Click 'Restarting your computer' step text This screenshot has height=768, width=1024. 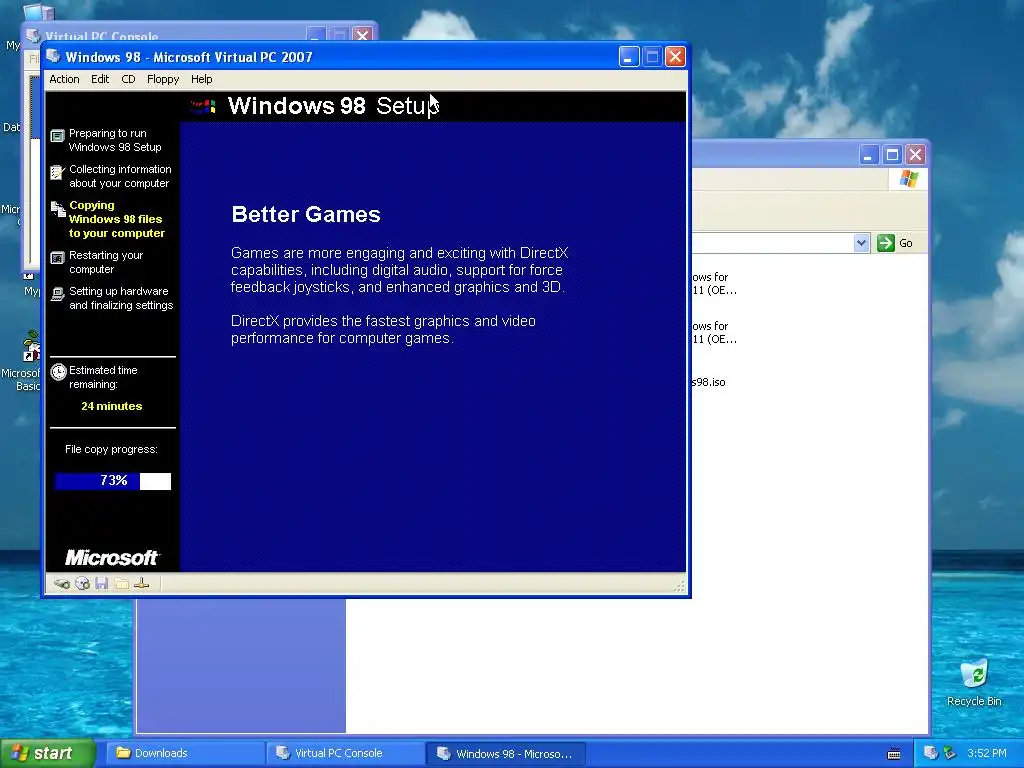coord(106,263)
